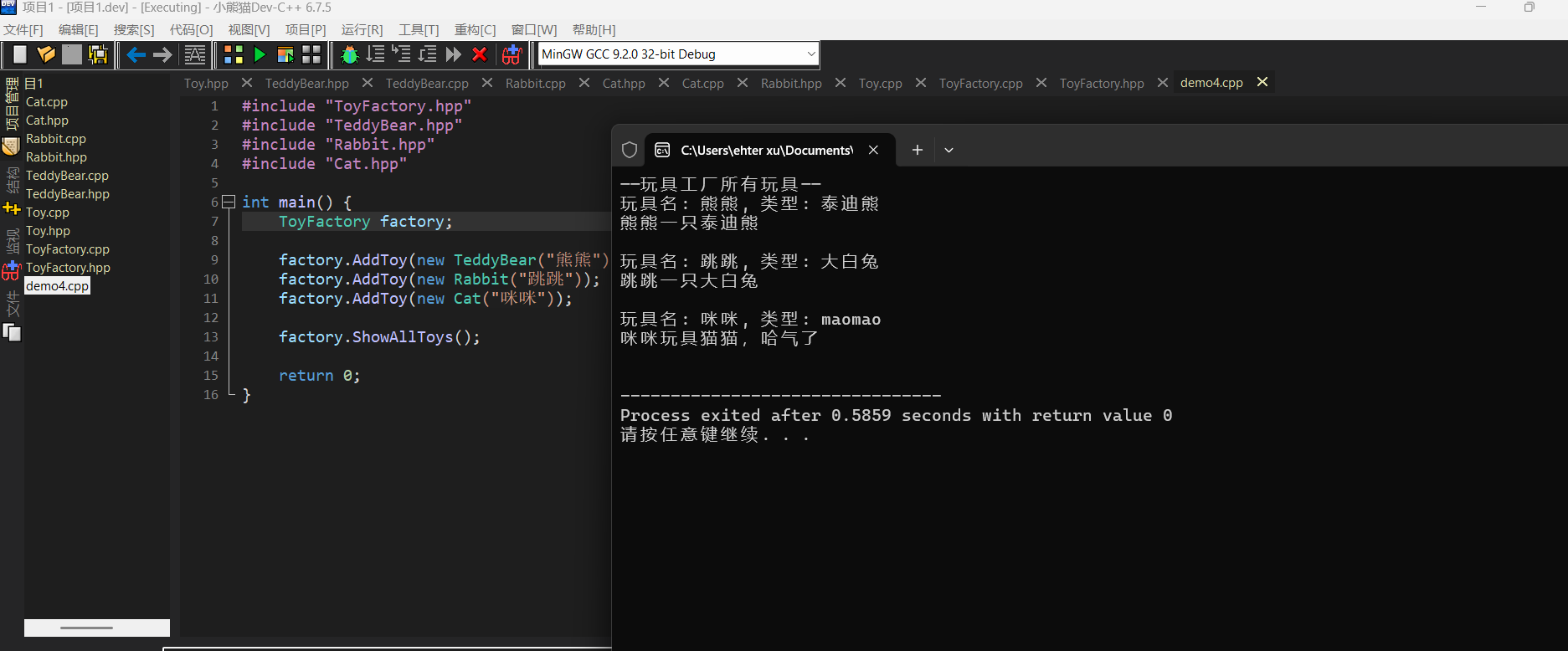Screen dimensions: 1568x651
Task: Click the Save all files icon
Action: [98, 54]
